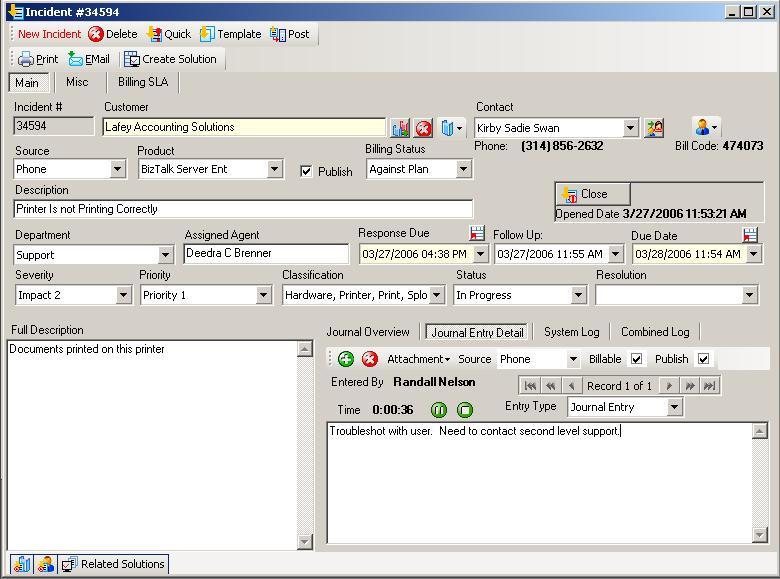Click the Template icon
Image resolution: width=780 pixels, height=579 pixels.
(x=206, y=34)
